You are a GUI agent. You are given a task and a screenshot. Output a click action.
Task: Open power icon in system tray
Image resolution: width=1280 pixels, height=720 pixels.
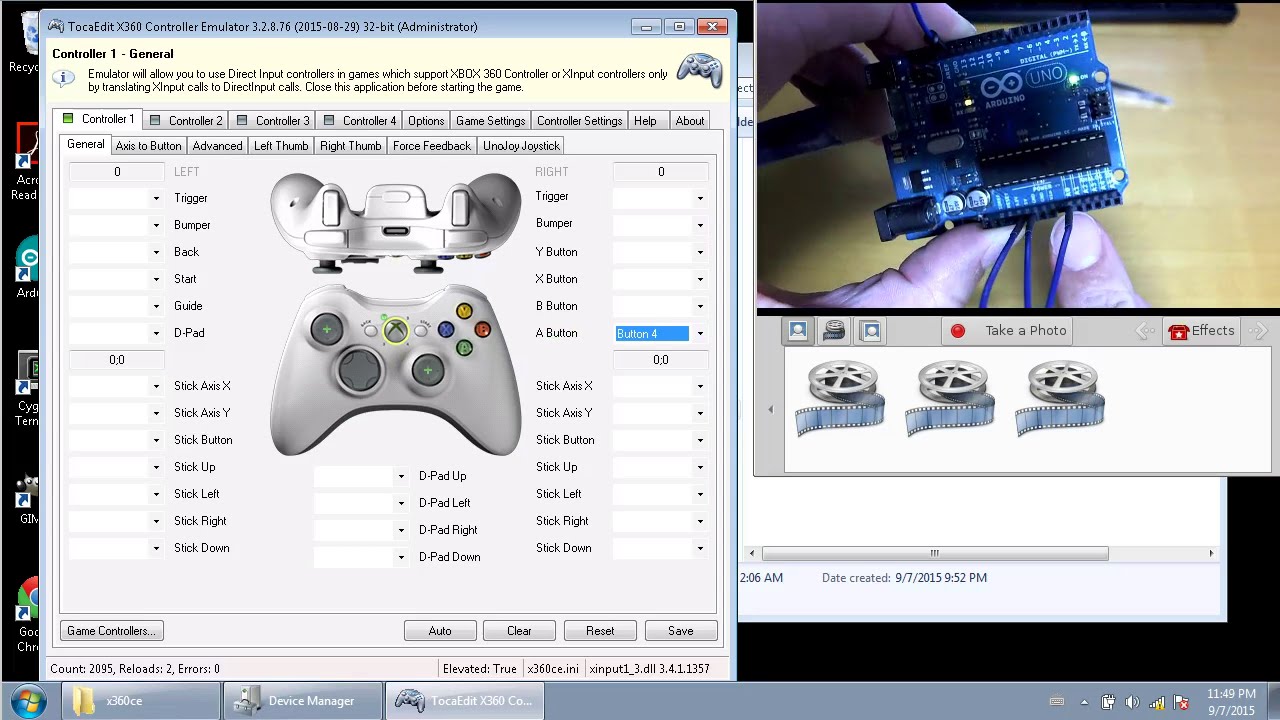click(1108, 702)
